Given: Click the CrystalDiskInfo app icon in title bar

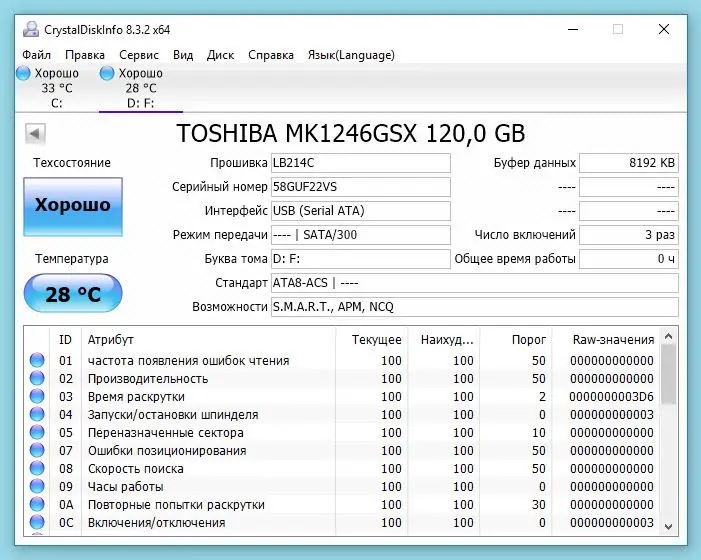Looking at the screenshot, I should click(x=31, y=29).
